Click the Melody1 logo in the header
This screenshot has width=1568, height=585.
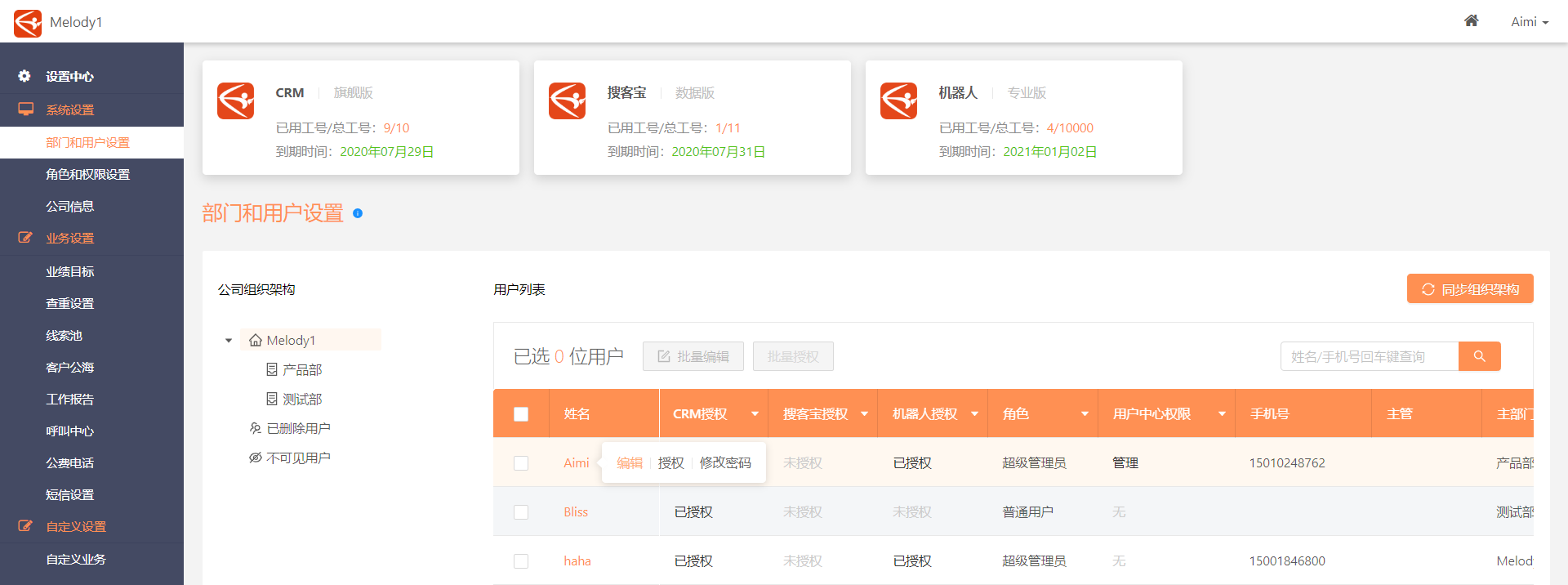(x=28, y=22)
